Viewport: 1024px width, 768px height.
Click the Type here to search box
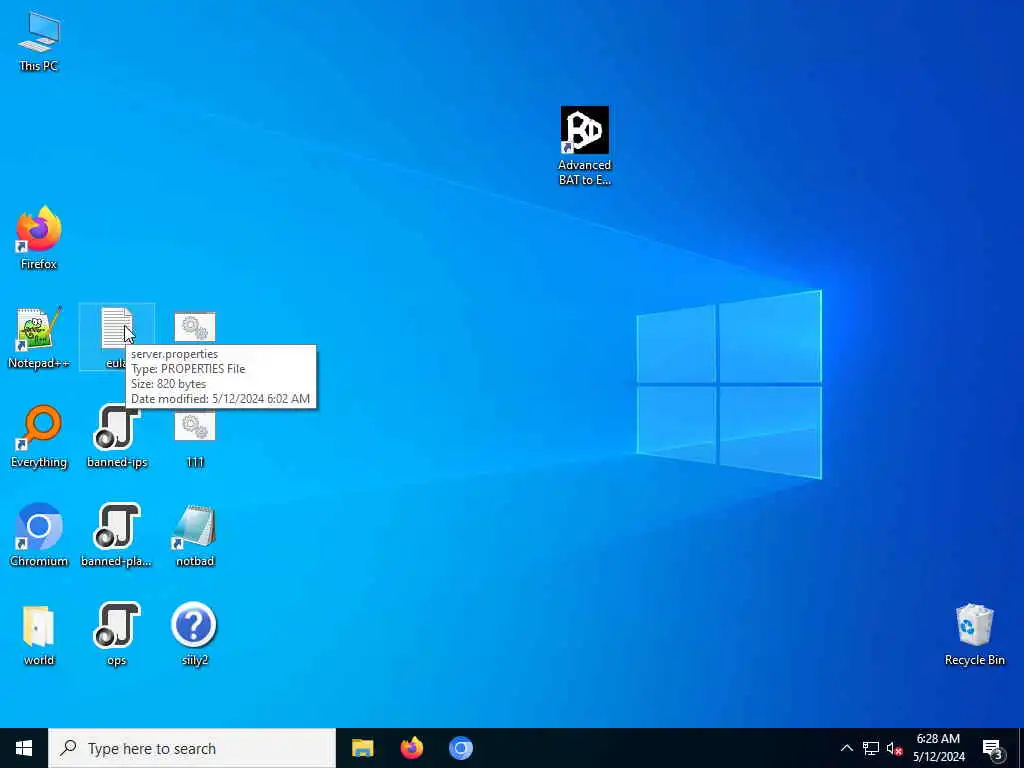click(x=192, y=748)
